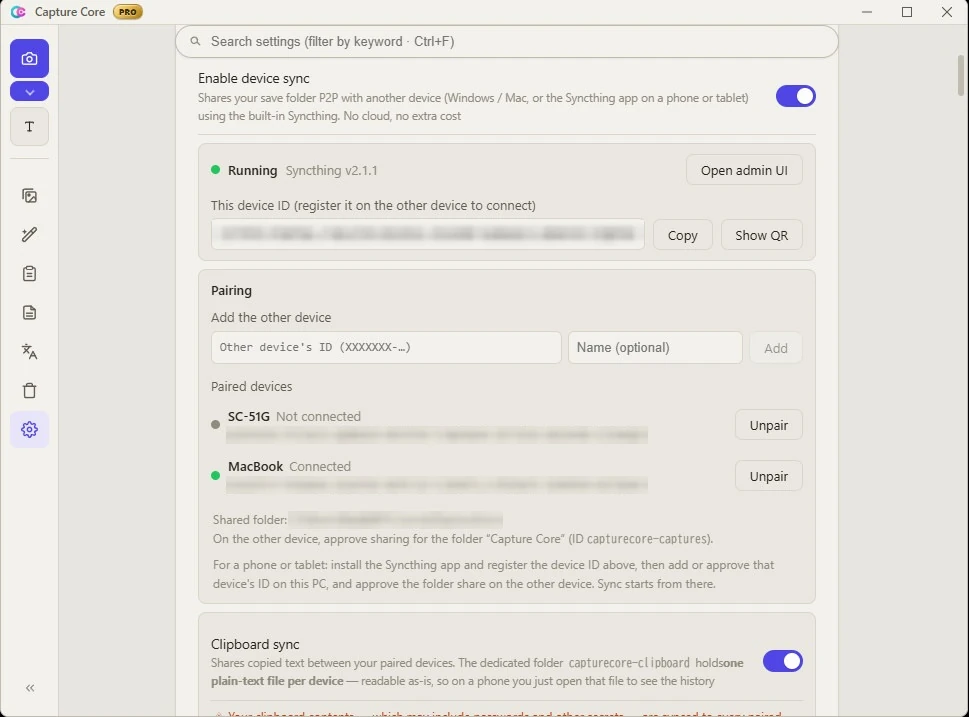Click the vertical scrollbar thumb

point(960,75)
